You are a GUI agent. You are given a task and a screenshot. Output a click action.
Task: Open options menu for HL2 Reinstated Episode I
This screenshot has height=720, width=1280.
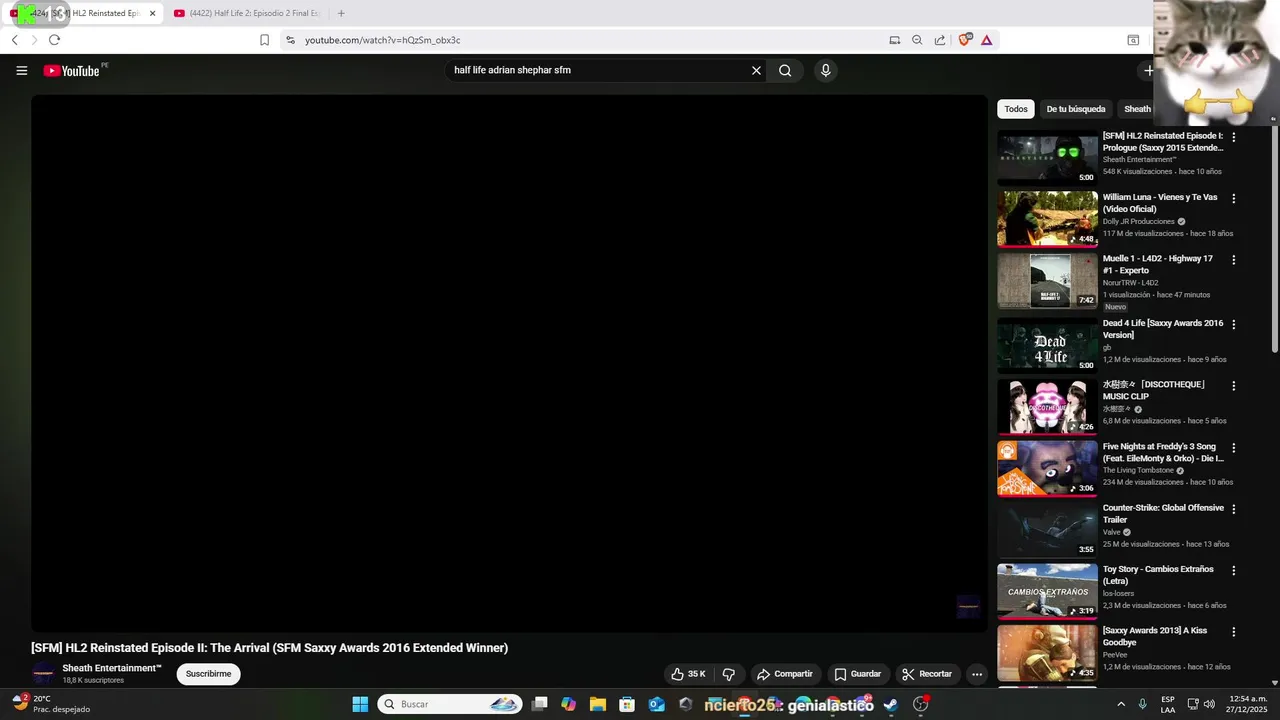pyautogui.click(x=1233, y=137)
